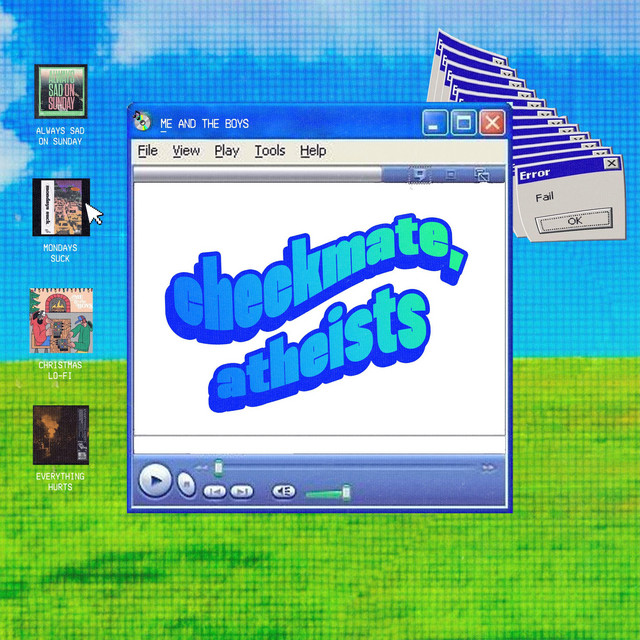Mute audio with the speaker button
Image resolution: width=640 pixels, height=640 pixels.
284,491
